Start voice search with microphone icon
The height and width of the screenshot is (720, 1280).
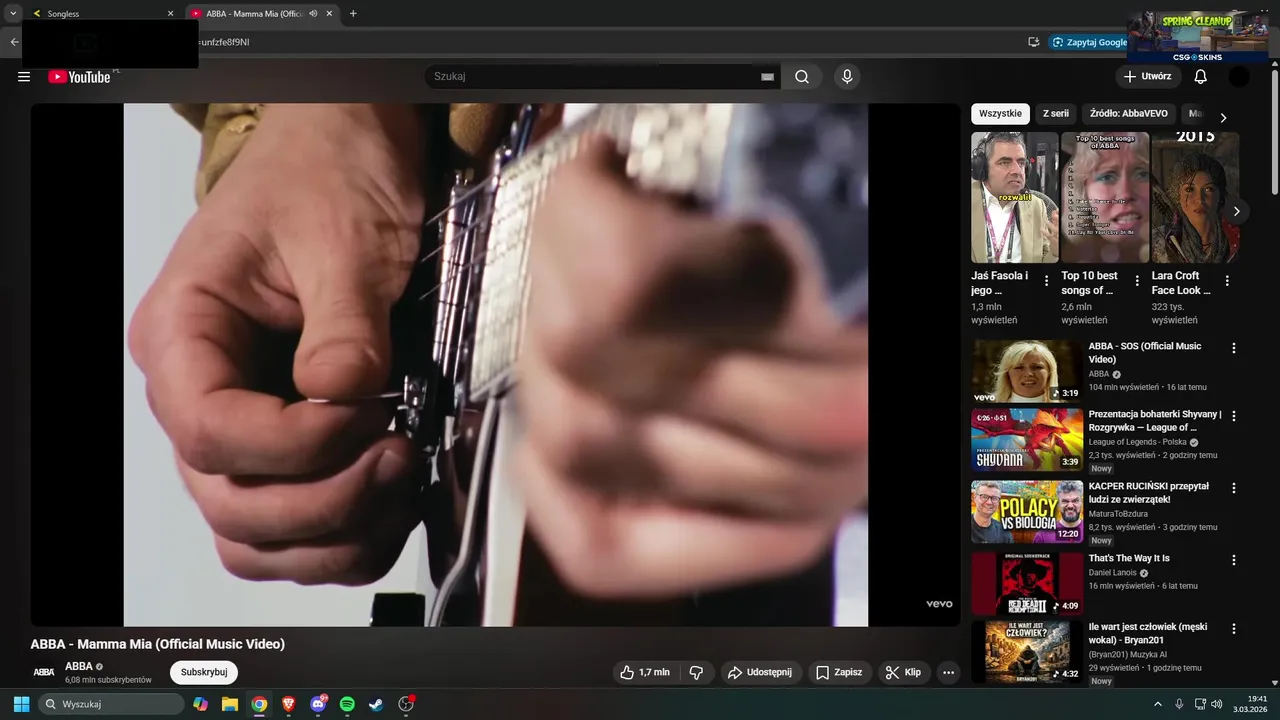click(x=847, y=77)
